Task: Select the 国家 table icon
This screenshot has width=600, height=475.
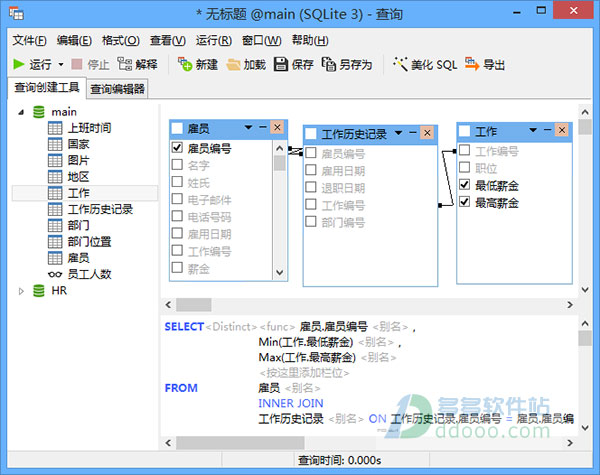Action: pos(55,144)
